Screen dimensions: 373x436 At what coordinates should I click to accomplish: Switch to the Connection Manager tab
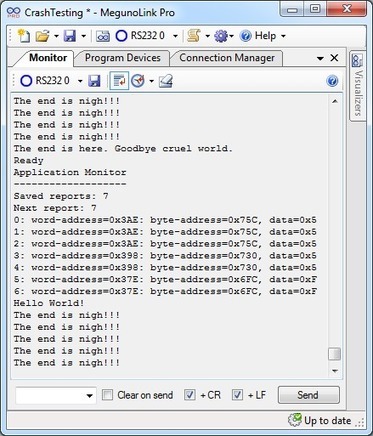pyautogui.click(x=227, y=58)
